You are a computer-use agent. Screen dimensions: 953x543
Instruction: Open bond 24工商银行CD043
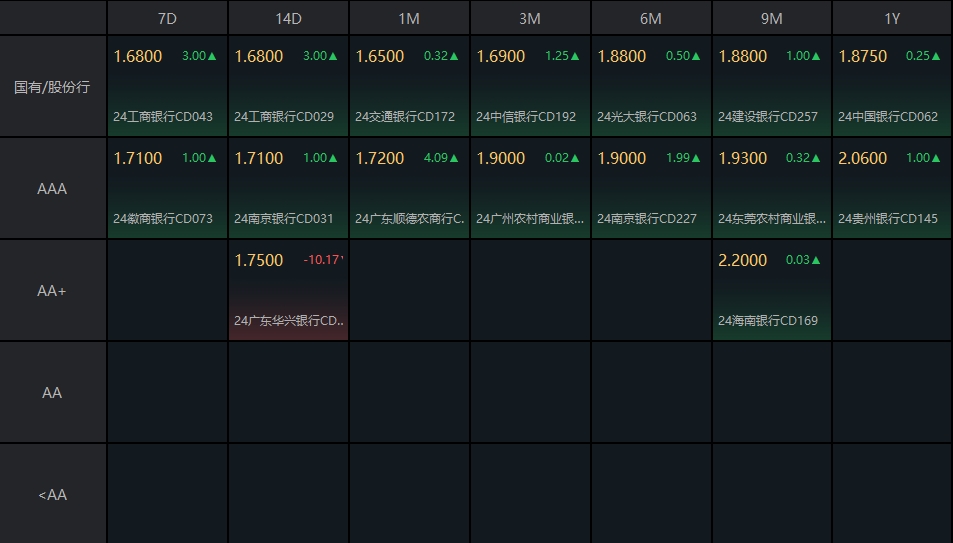[163, 117]
